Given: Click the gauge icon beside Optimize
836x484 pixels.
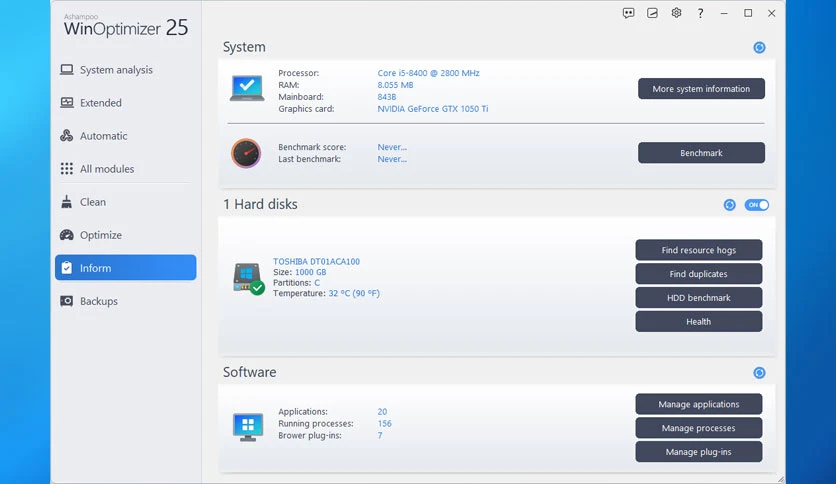Looking at the screenshot, I should click(67, 235).
